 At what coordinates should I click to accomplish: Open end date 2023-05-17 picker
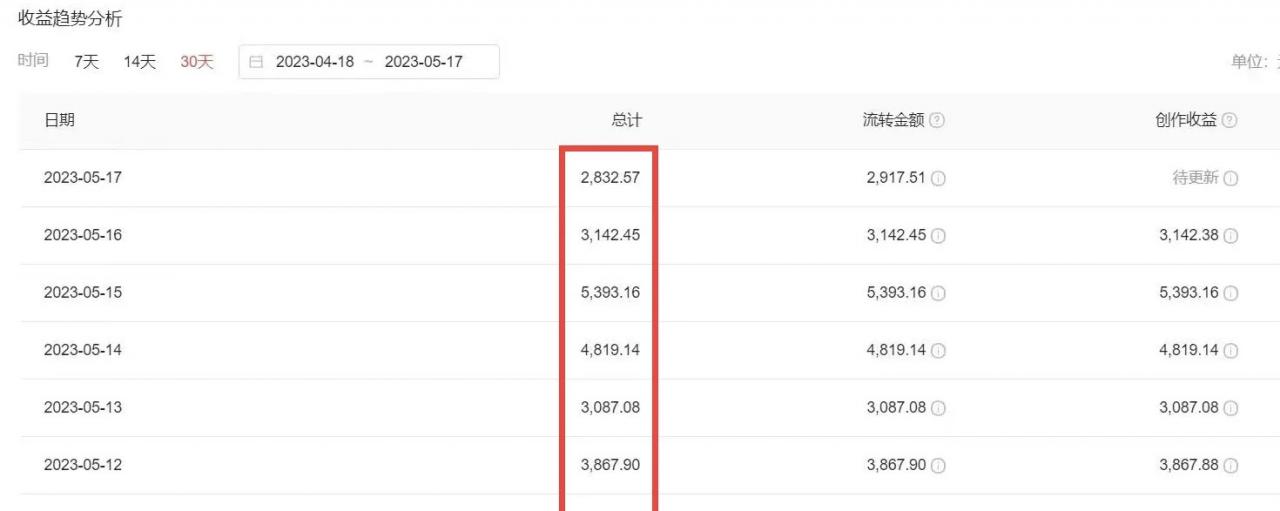pyautogui.click(x=424, y=62)
